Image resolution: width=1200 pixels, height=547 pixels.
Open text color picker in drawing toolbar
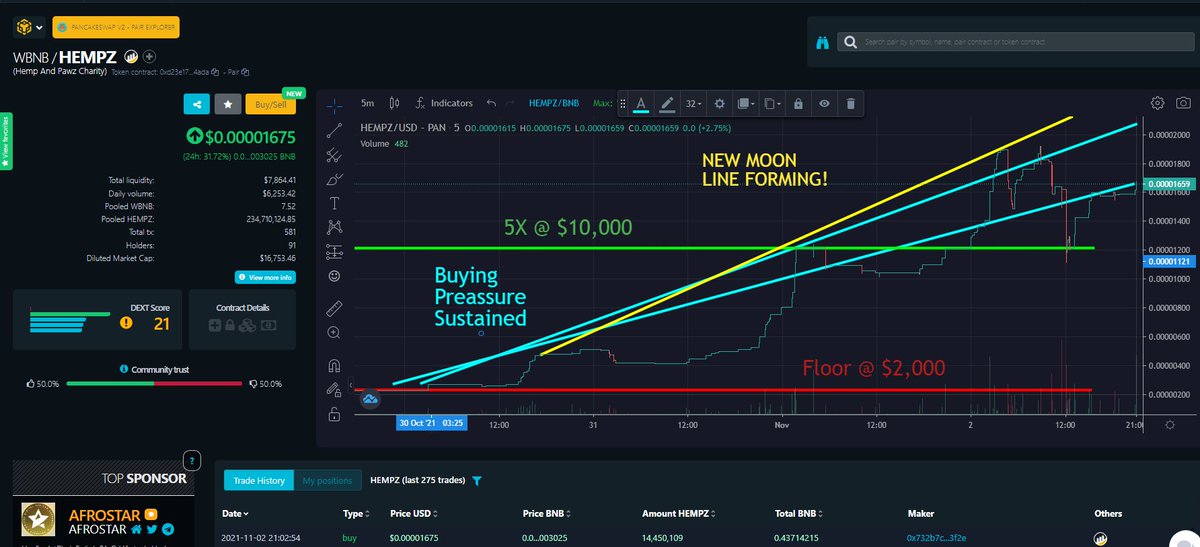tap(641, 104)
